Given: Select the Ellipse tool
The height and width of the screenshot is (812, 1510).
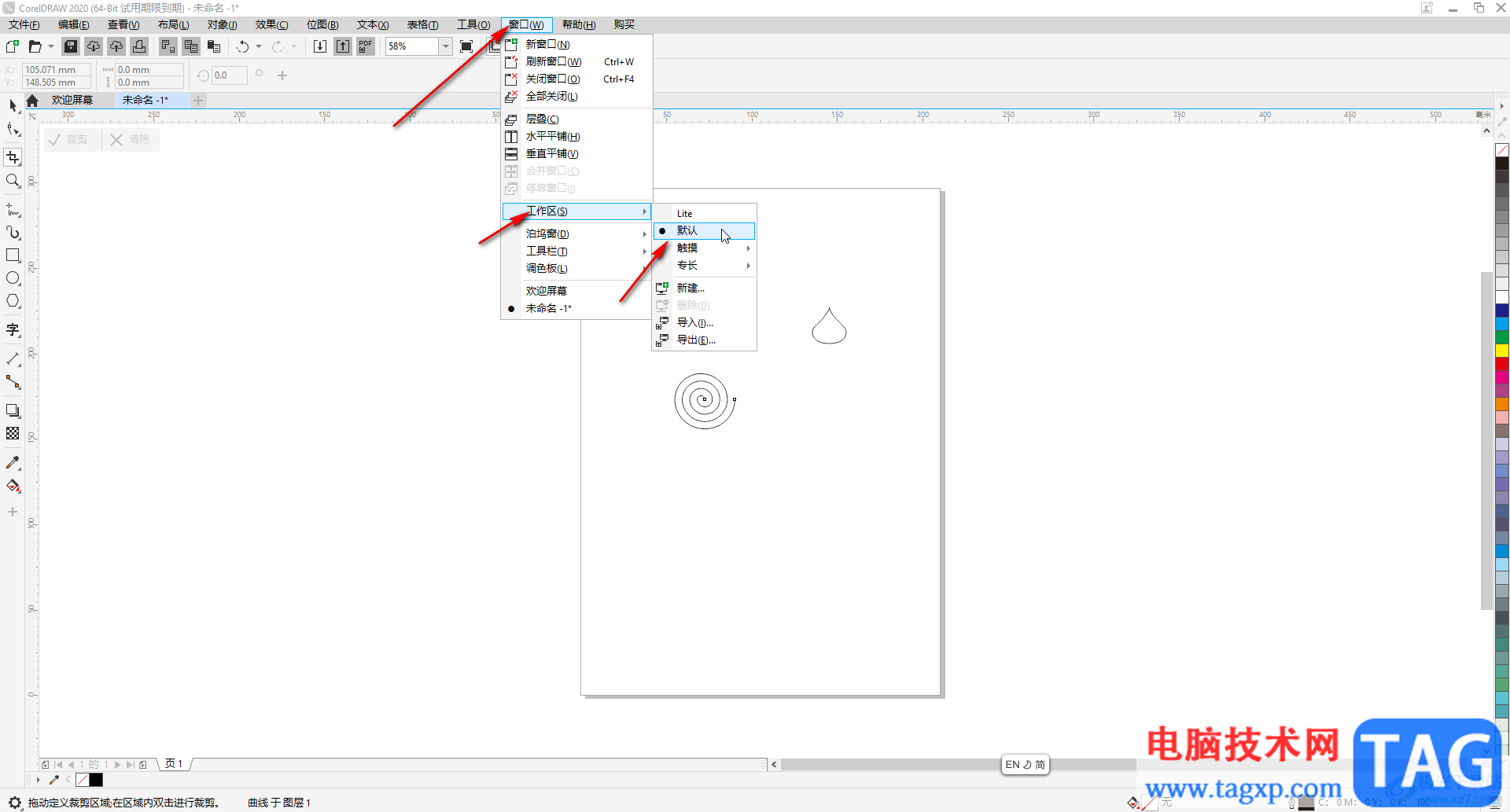Looking at the screenshot, I should [x=13, y=278].
